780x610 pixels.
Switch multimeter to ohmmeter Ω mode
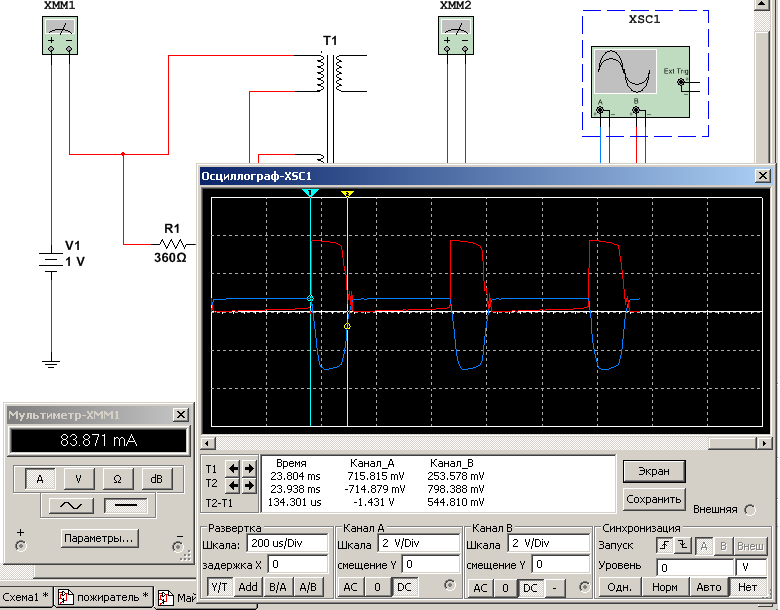coord(117,479)
